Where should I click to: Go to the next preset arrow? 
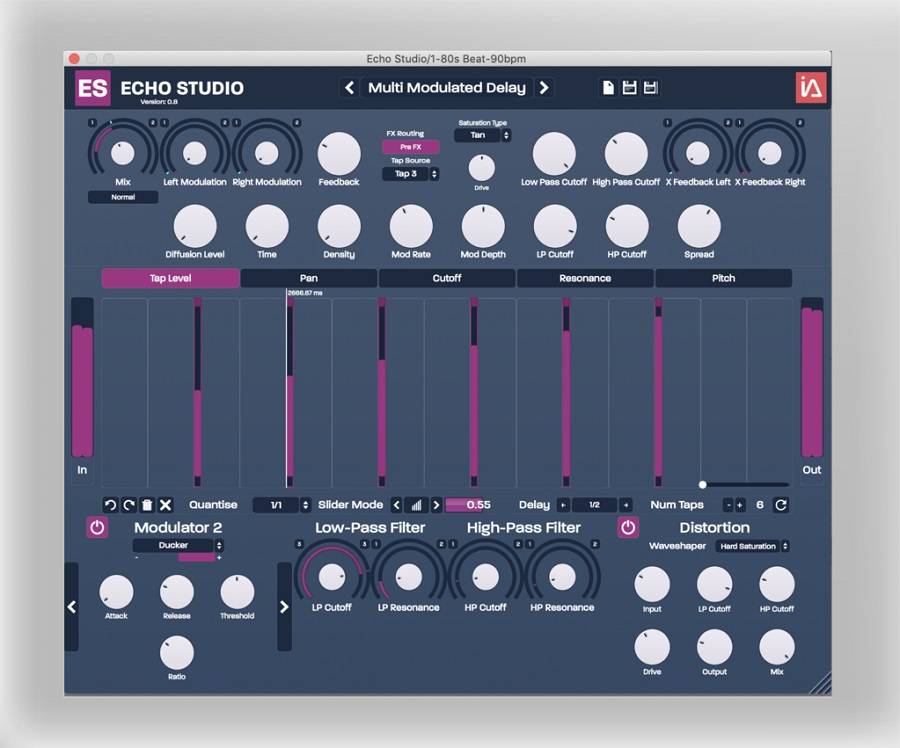coord(544,88)
